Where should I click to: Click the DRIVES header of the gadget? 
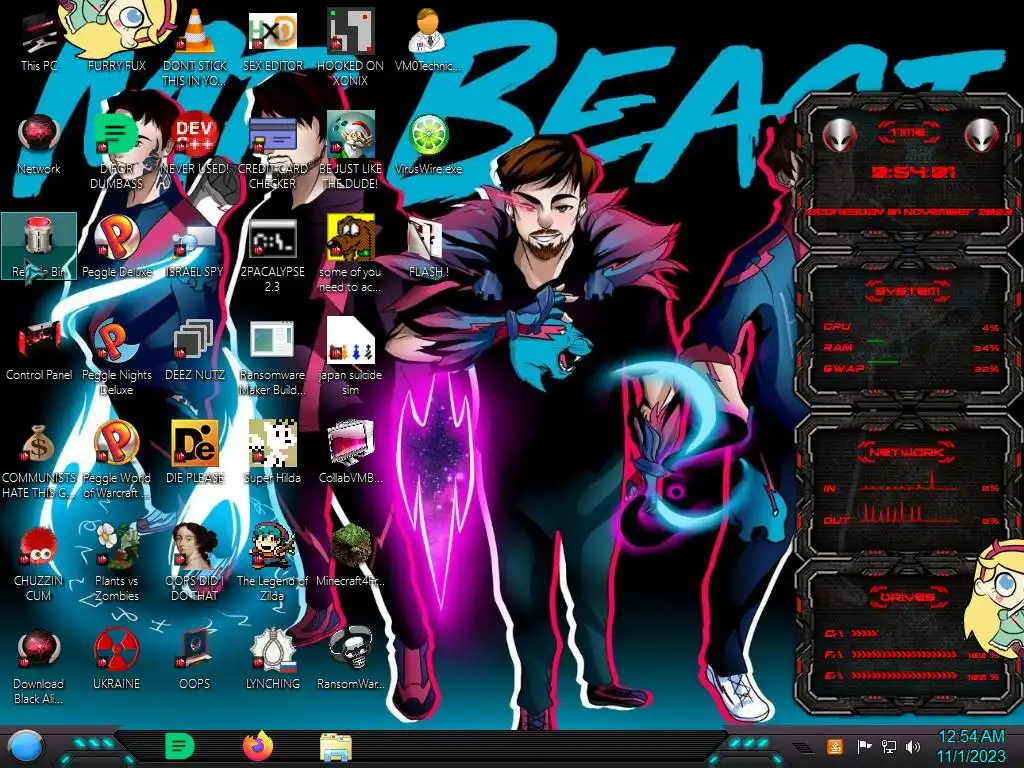point(907,597)
